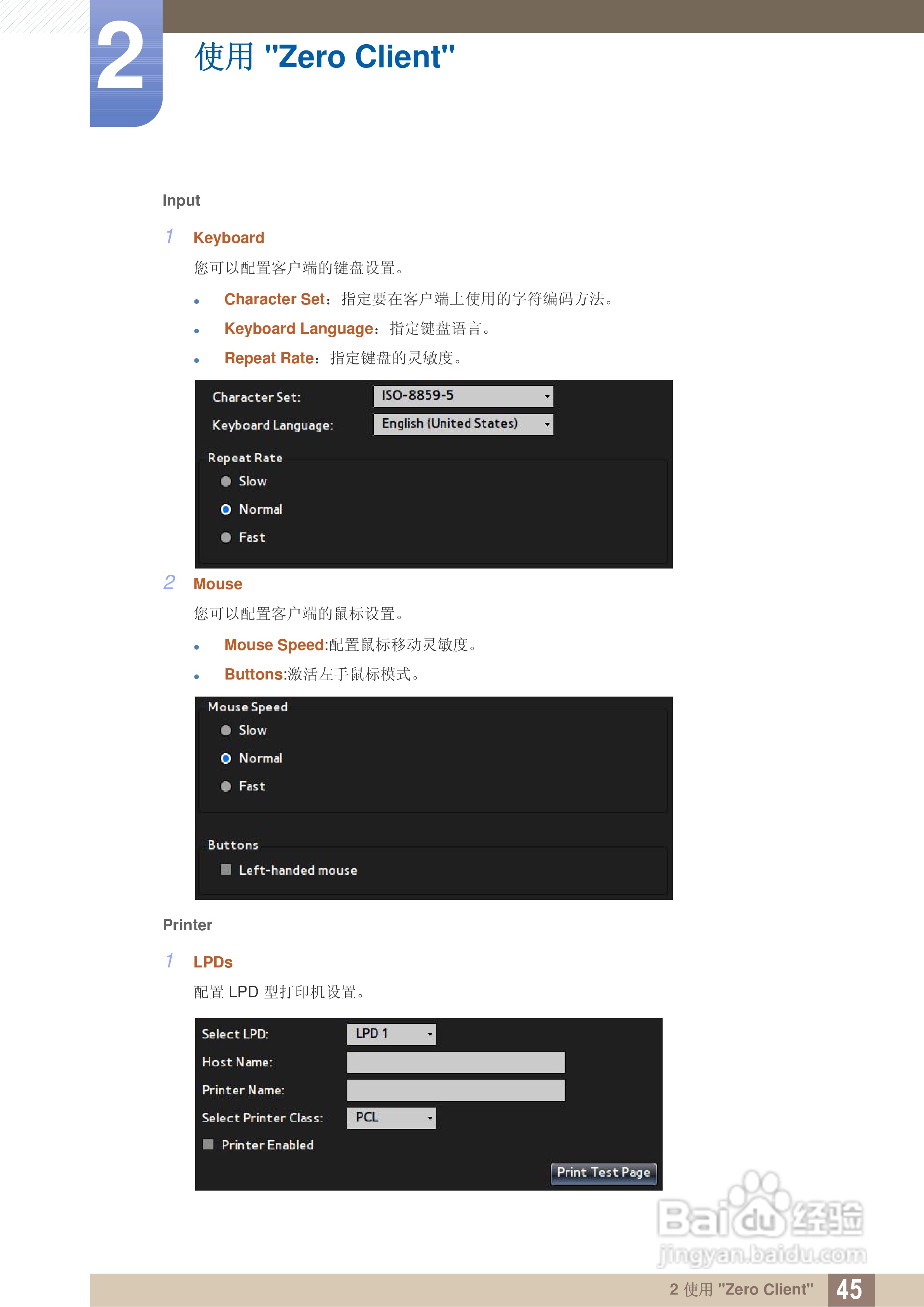Click the Keyboard section heading
This screenshot has height=1307, width=924.
coord(229,238)
